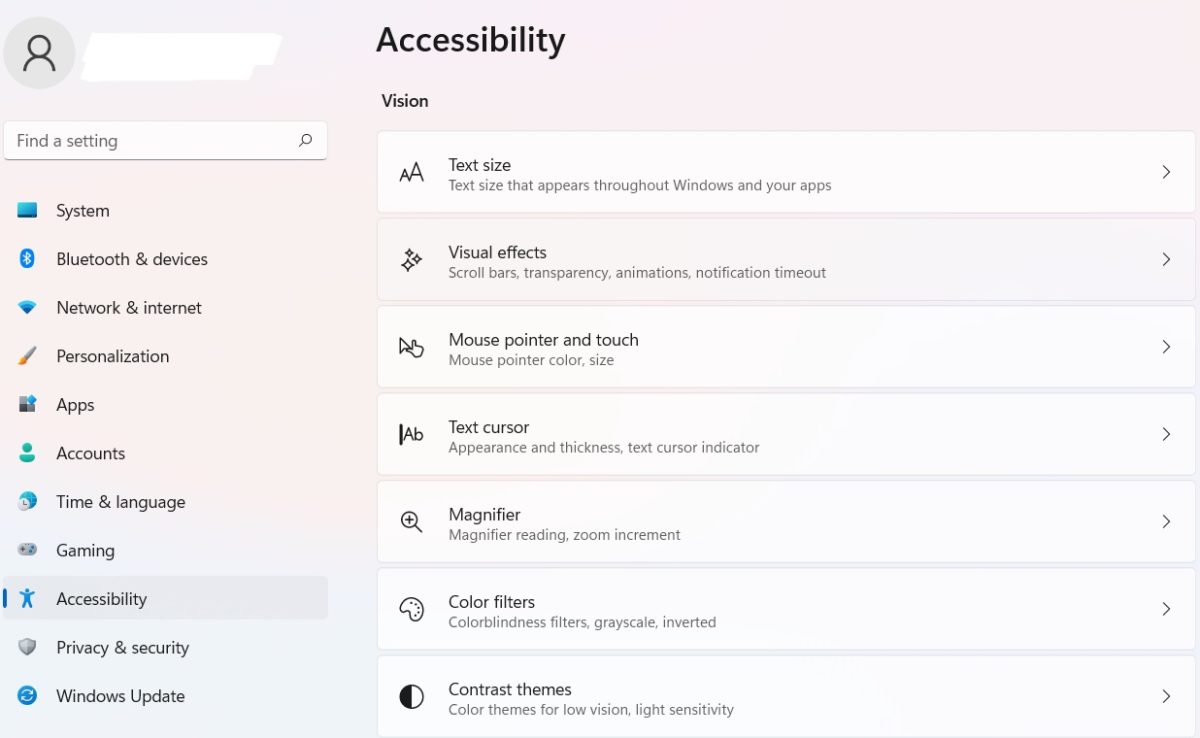This screenshot has width=1200, height=738.
Task: Expand Text cursor settings chevron
Action: (1166, 434)
